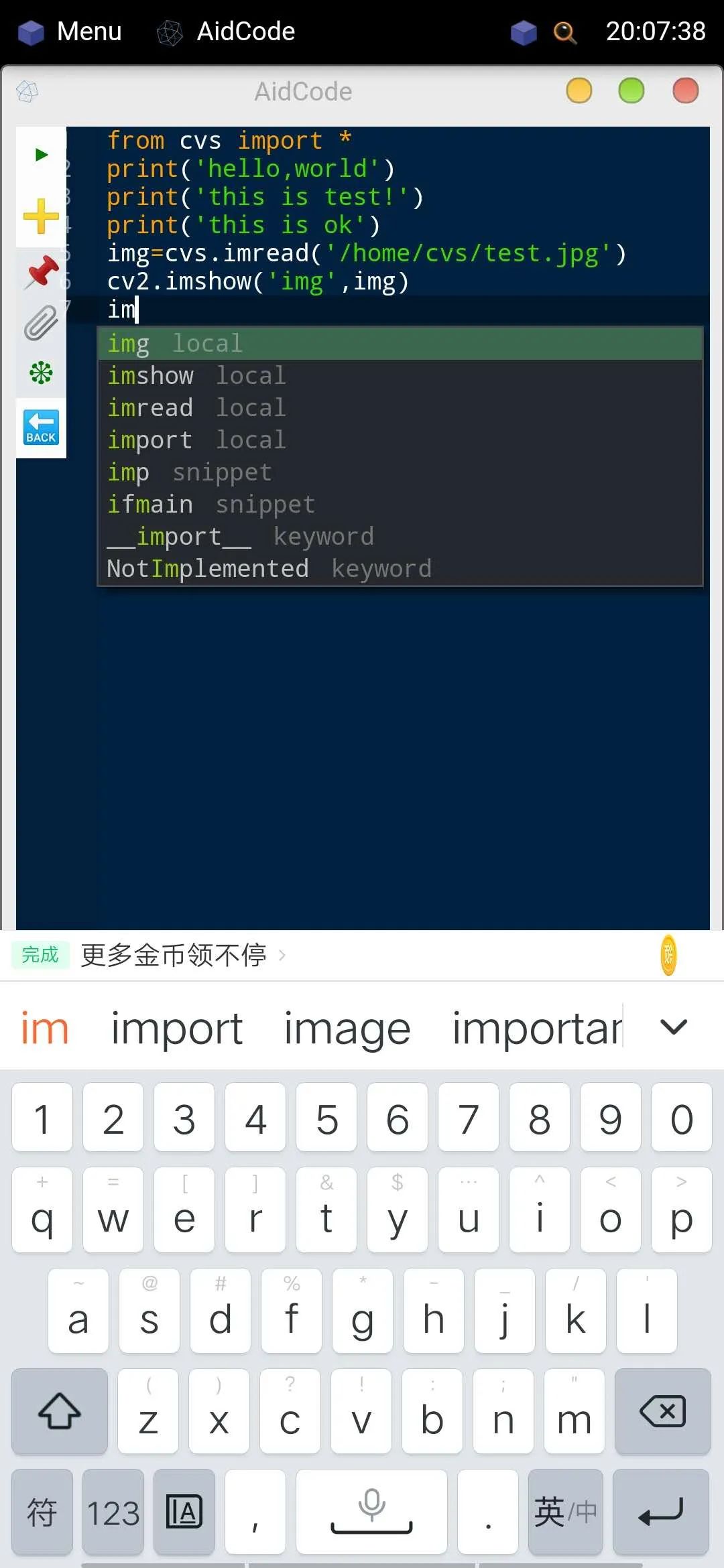Open search using the magnifier icon in the status bar

(564, 31)
